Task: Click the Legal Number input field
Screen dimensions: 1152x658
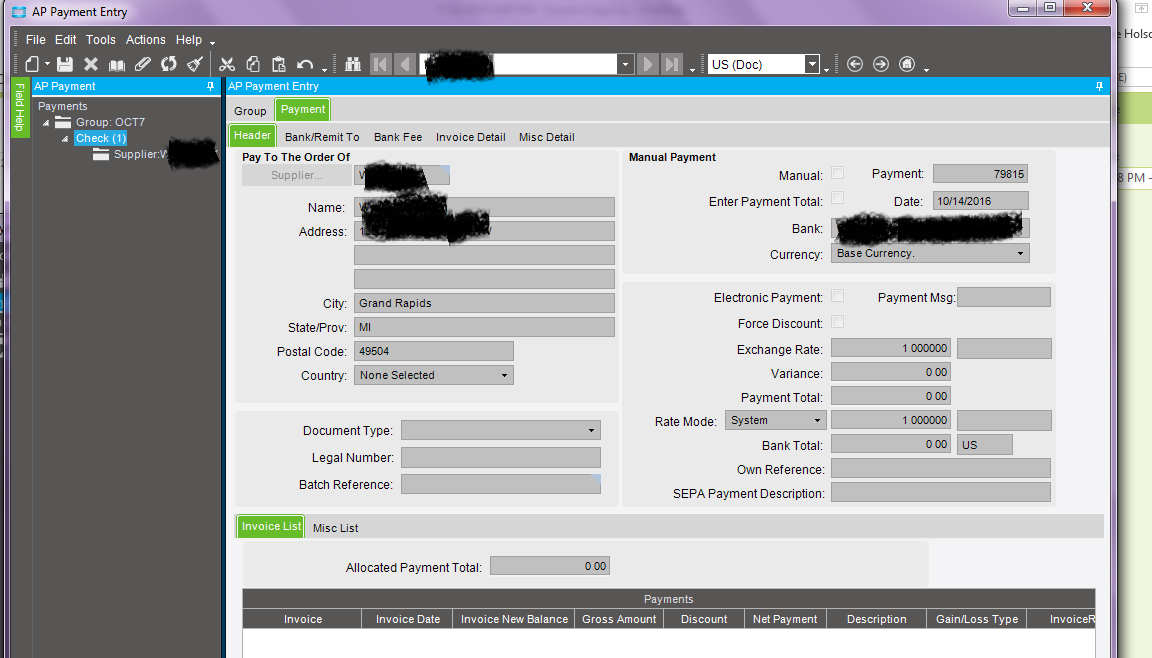Action: click(x=500, y=458)
